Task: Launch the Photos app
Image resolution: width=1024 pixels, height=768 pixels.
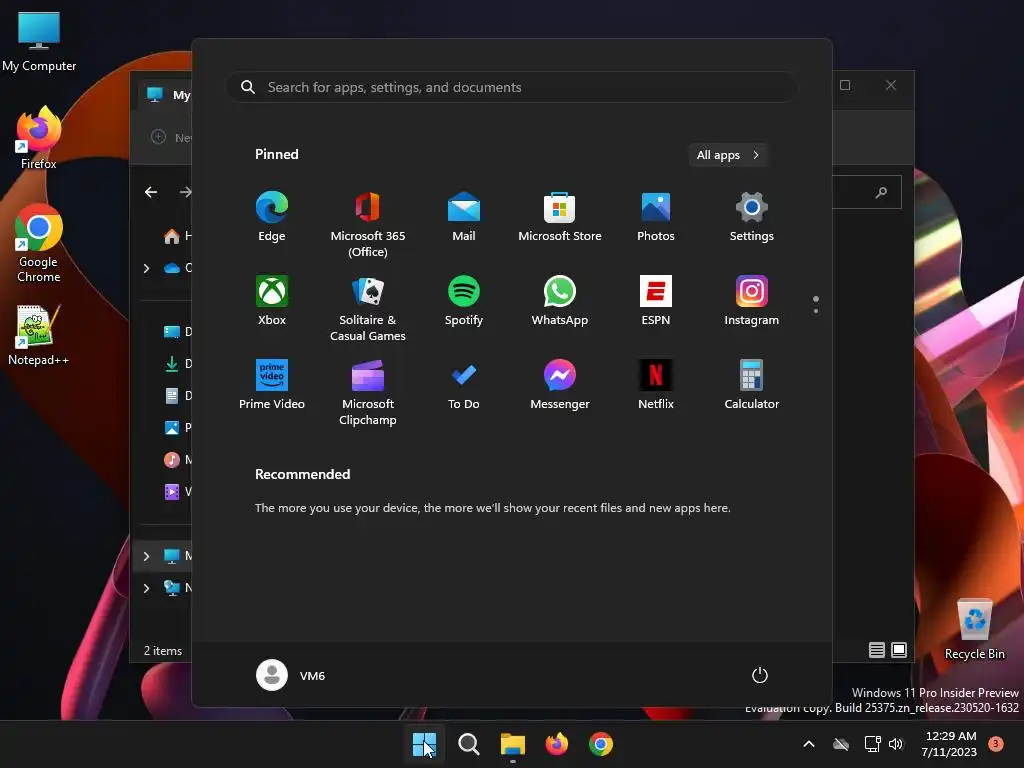Action: click(656, 217)
